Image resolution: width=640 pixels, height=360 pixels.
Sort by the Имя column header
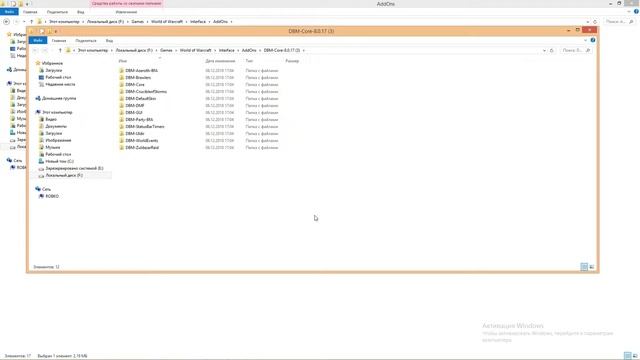coord(123,61)
